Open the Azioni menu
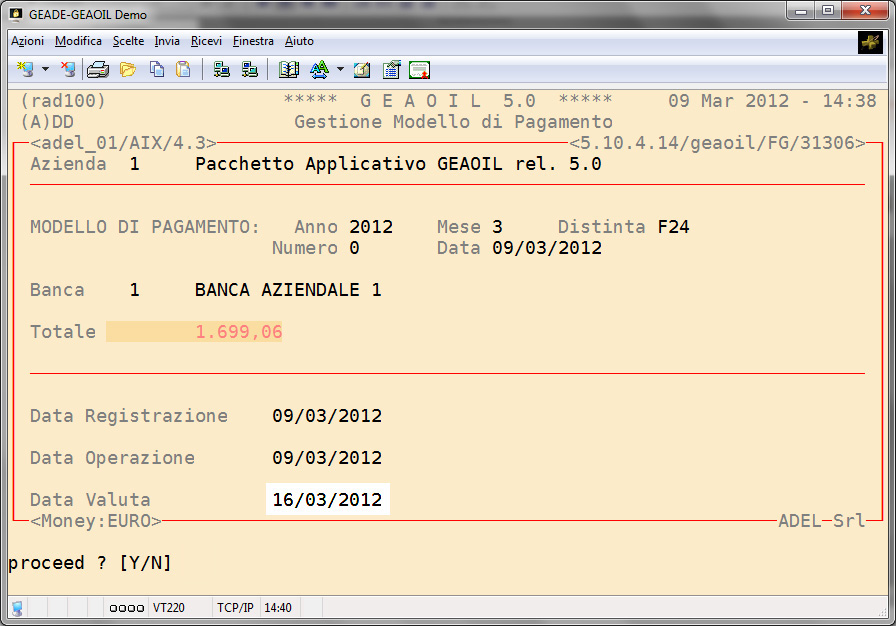Viewport: 896px width, 626px height. pyautogui.click(x=27, y=41)
